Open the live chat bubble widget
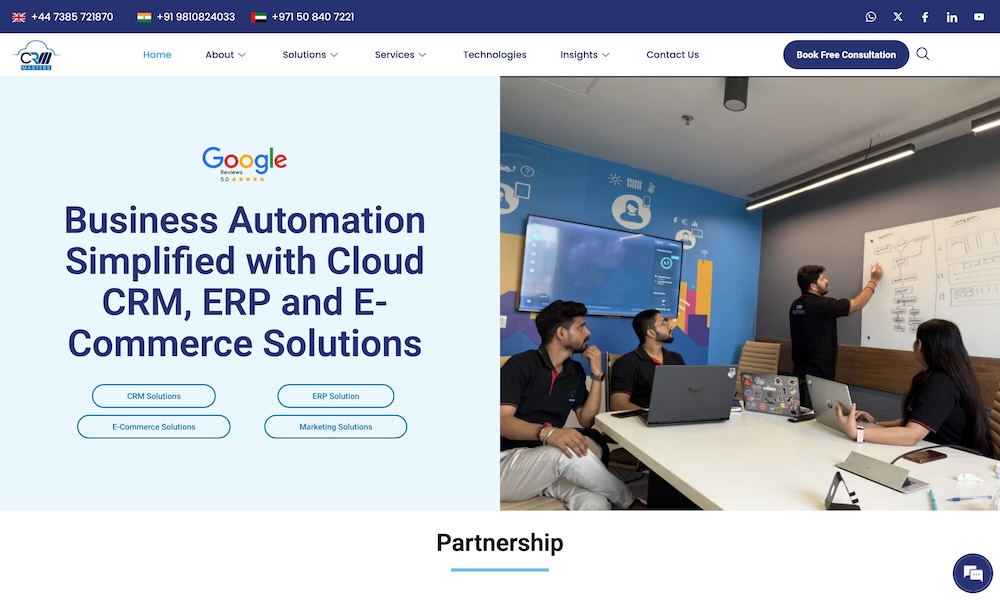This screenshot has width=1000, height=600. [x=972, y=573]
